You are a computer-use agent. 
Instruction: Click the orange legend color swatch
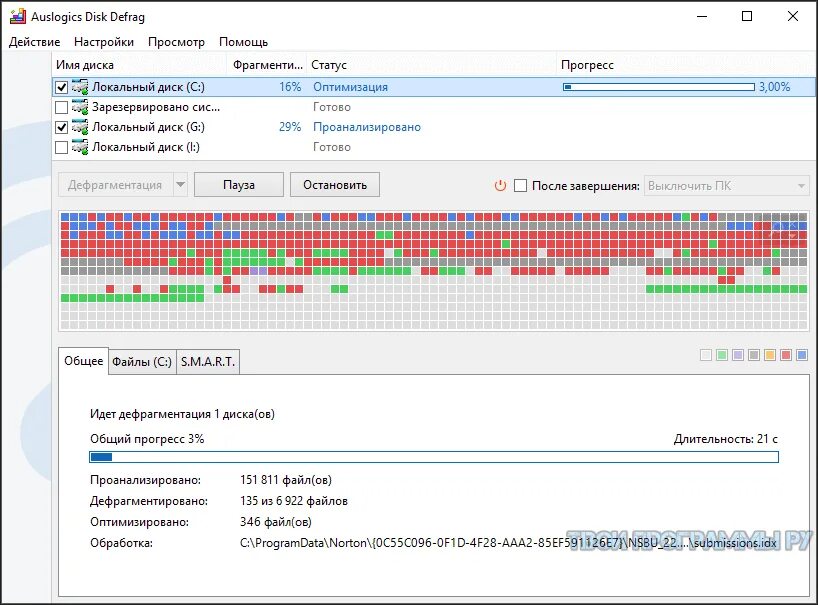[x=770, y=355]
